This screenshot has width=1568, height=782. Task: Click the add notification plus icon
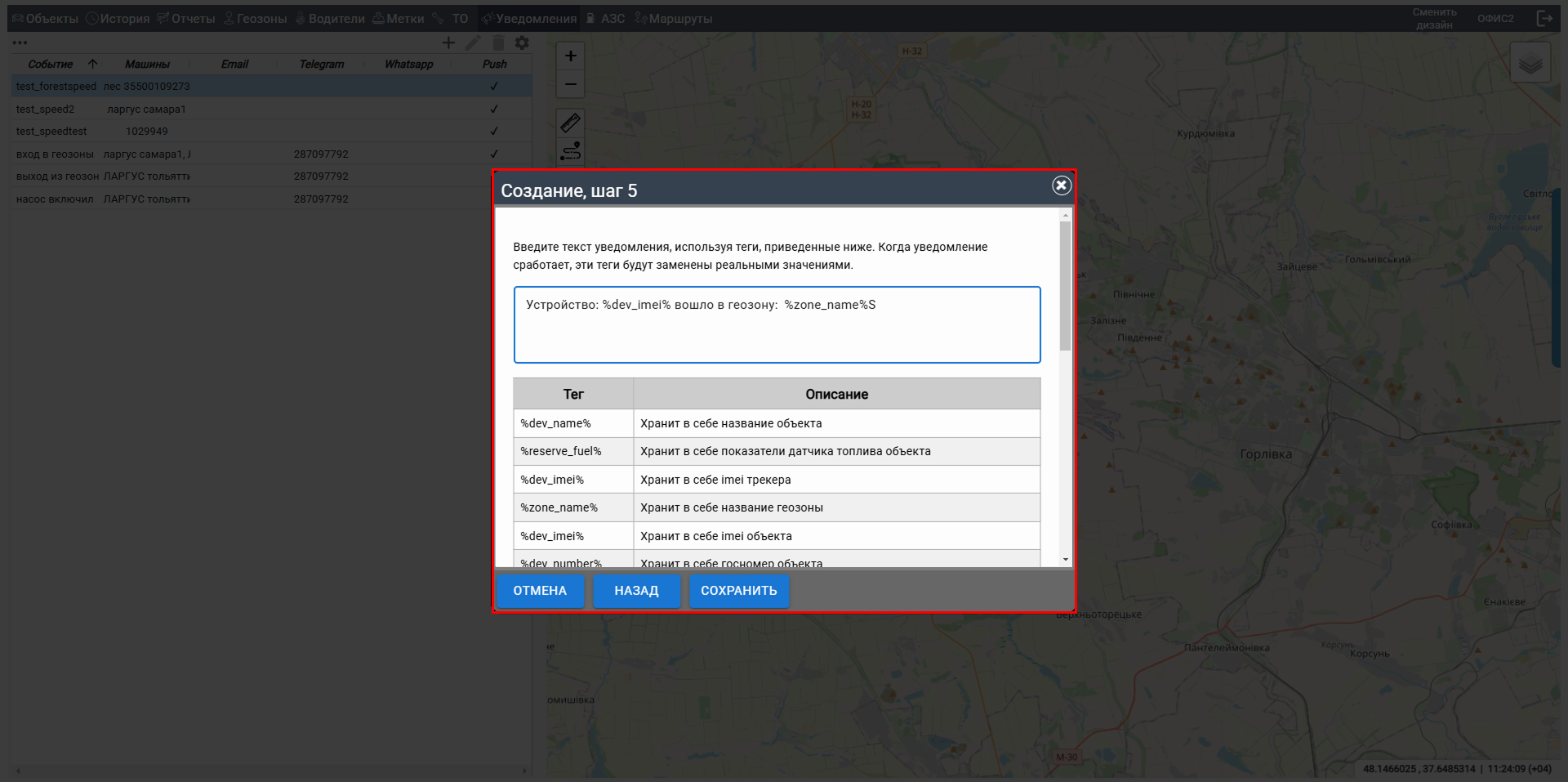(x=448, y=42)
